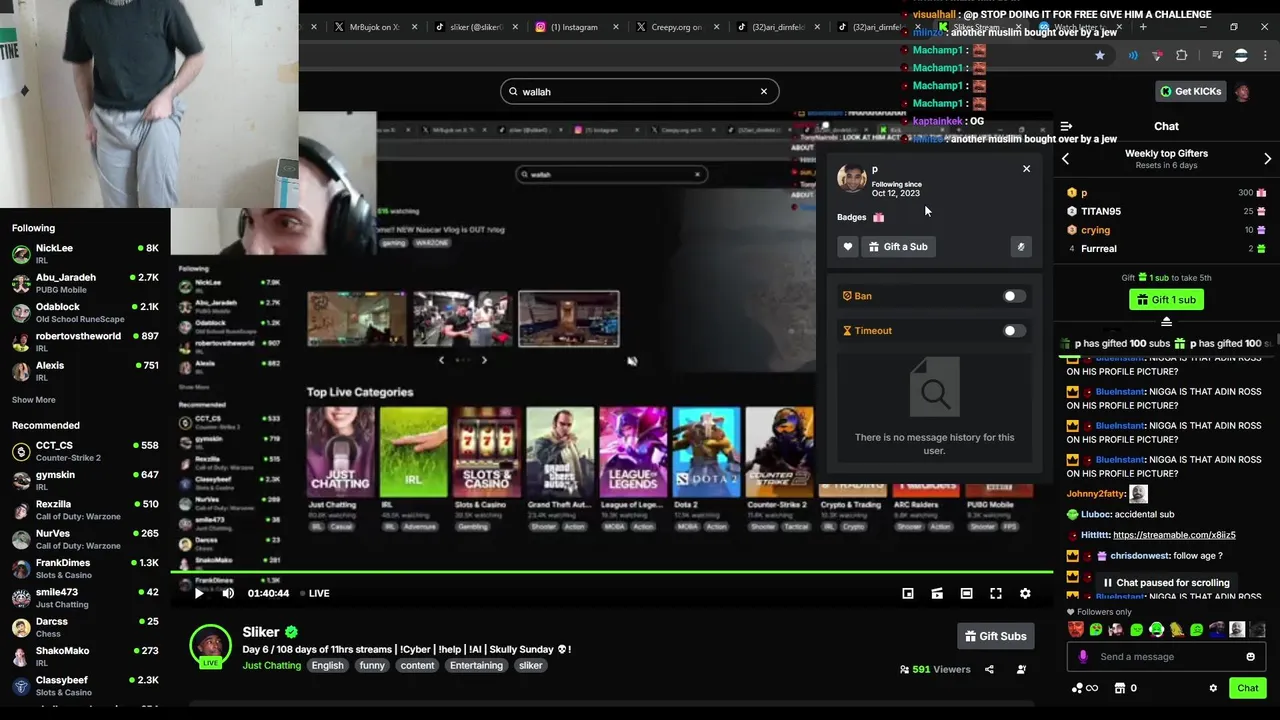Open CCT_CS in Recommended list
The width and height of the screenshot is (1280, 720).
[85, 451]
